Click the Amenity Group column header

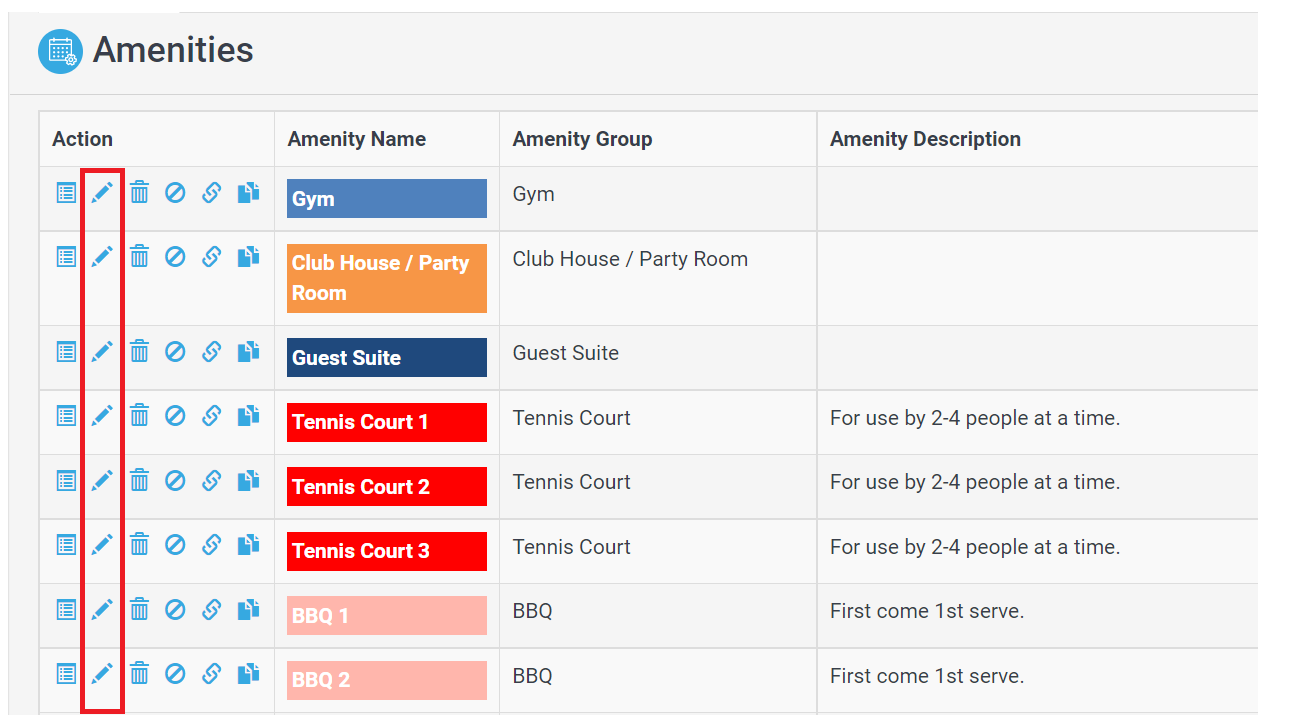pos(582,139)
